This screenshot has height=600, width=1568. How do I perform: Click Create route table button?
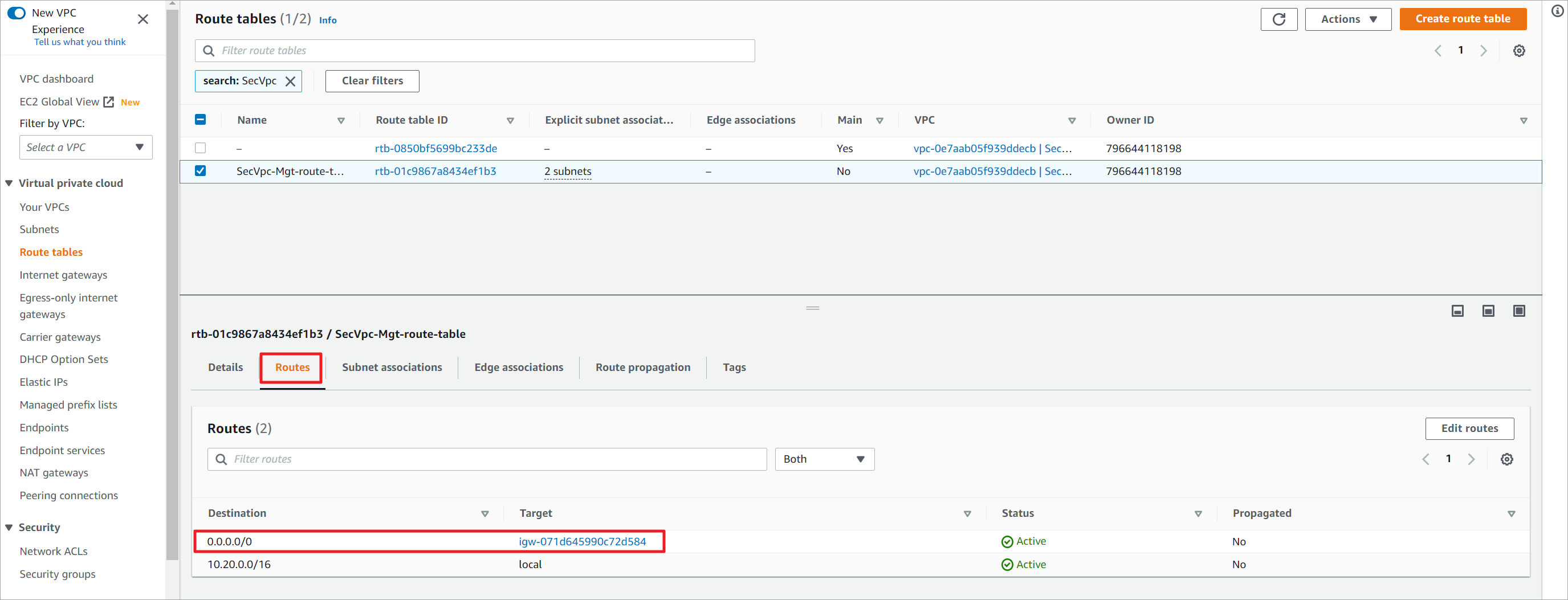point(1463,19)
